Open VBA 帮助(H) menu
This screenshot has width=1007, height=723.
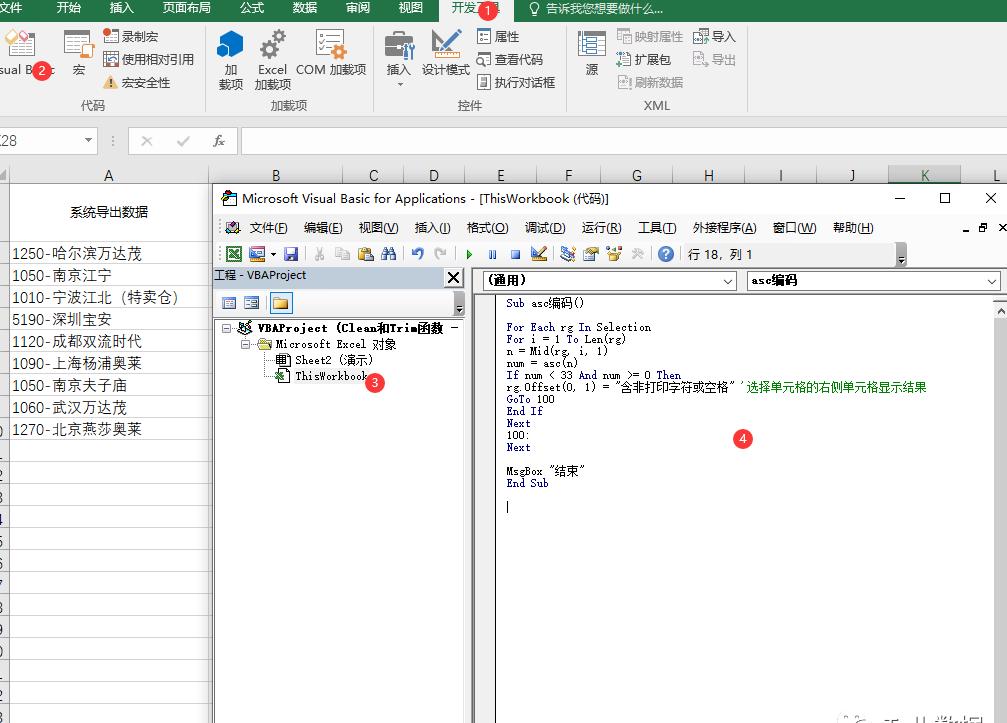(853, 228)
